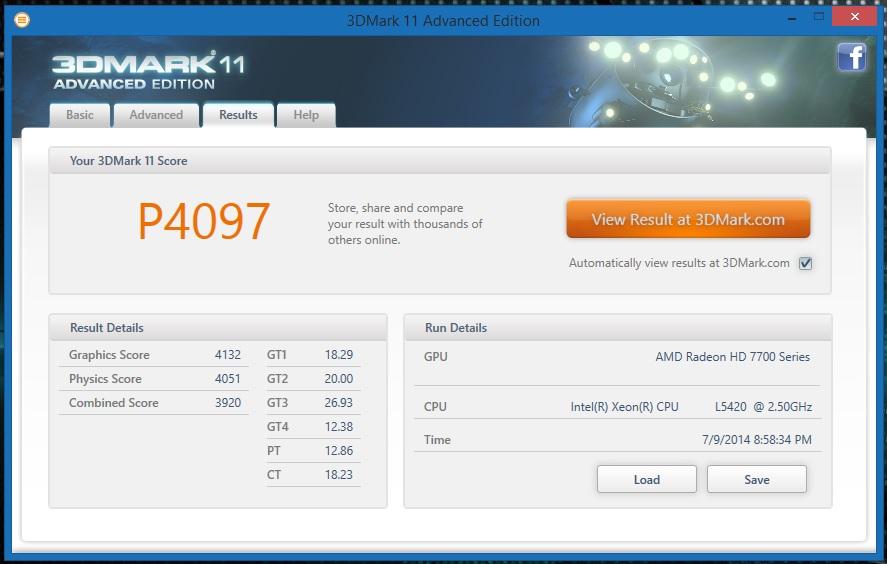Click the CPU label in Run Details
The height and width of the screenshot is (564, 887).
point(435,407)
